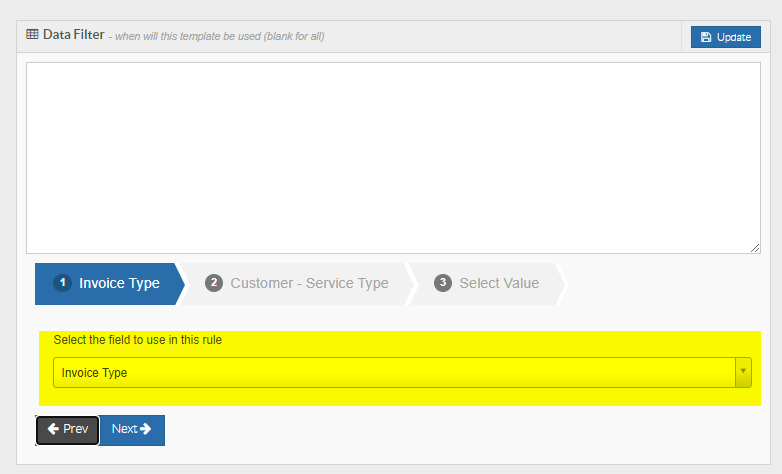This screenshot has width=782, height=474.
Task: Click the right arrow icon on Next
Action: click(145, 429)
